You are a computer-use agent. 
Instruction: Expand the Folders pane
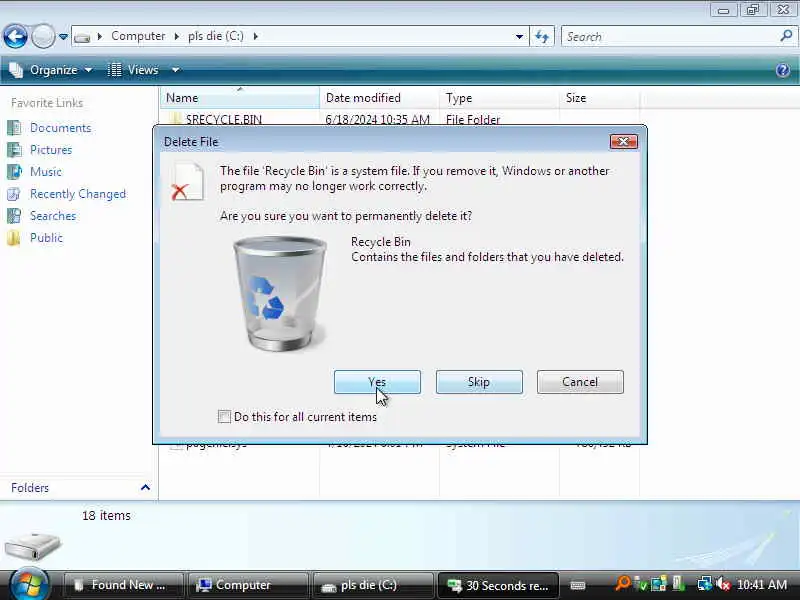[x=145, y=488]
